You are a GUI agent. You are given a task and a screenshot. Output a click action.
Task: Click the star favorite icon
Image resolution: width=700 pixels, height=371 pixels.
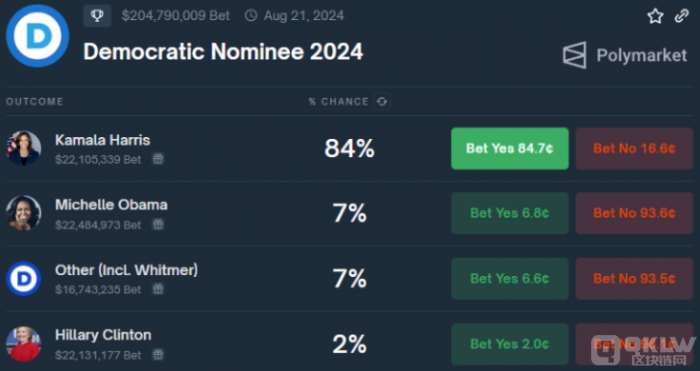(x=655, y=16)
